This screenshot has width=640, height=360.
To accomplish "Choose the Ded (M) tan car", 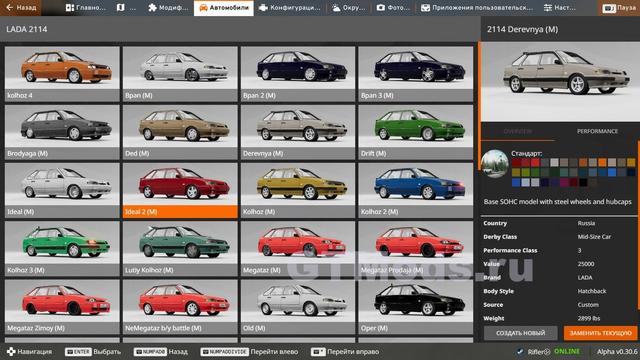I will pyautogui.click(x=180, y=132).
